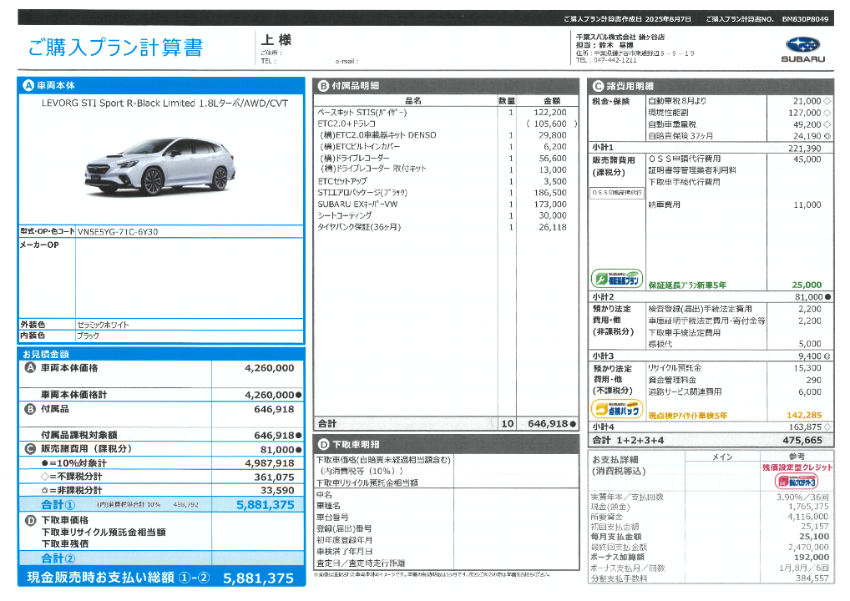Click the yellow 点検パック badge
The image size is (850, 601).
pyautogui.click(x=617, y=409)
